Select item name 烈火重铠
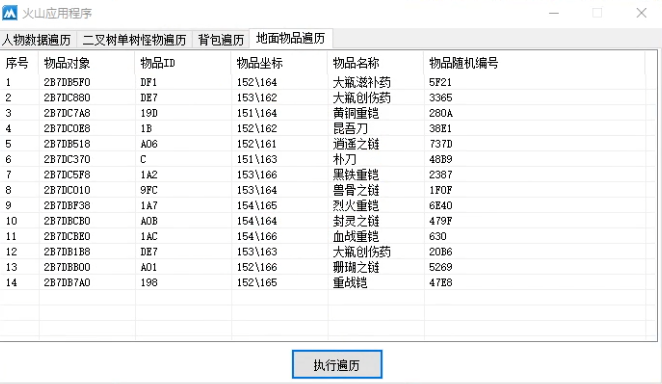The height and width of the screenshot is (384, 662). click(x=356, y=206)
